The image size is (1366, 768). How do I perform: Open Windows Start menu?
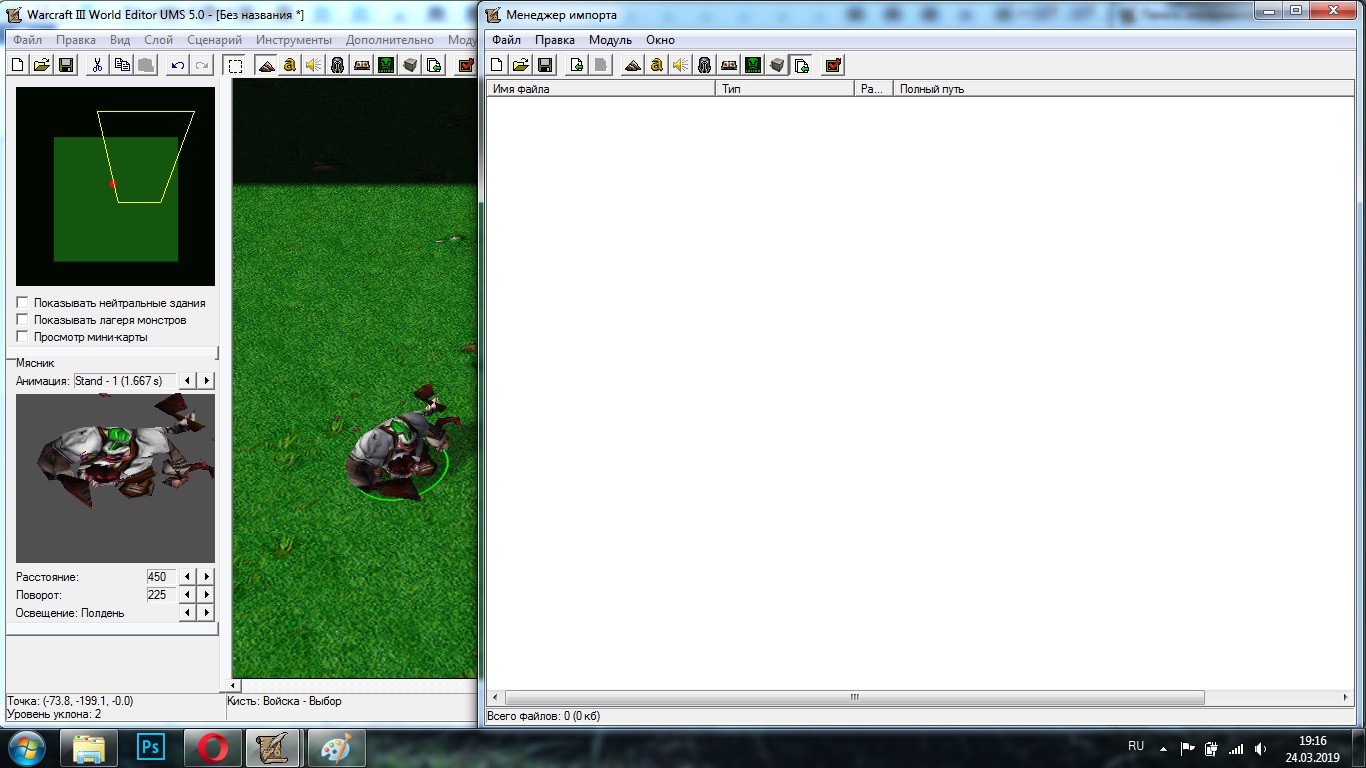tap(27, 747)
